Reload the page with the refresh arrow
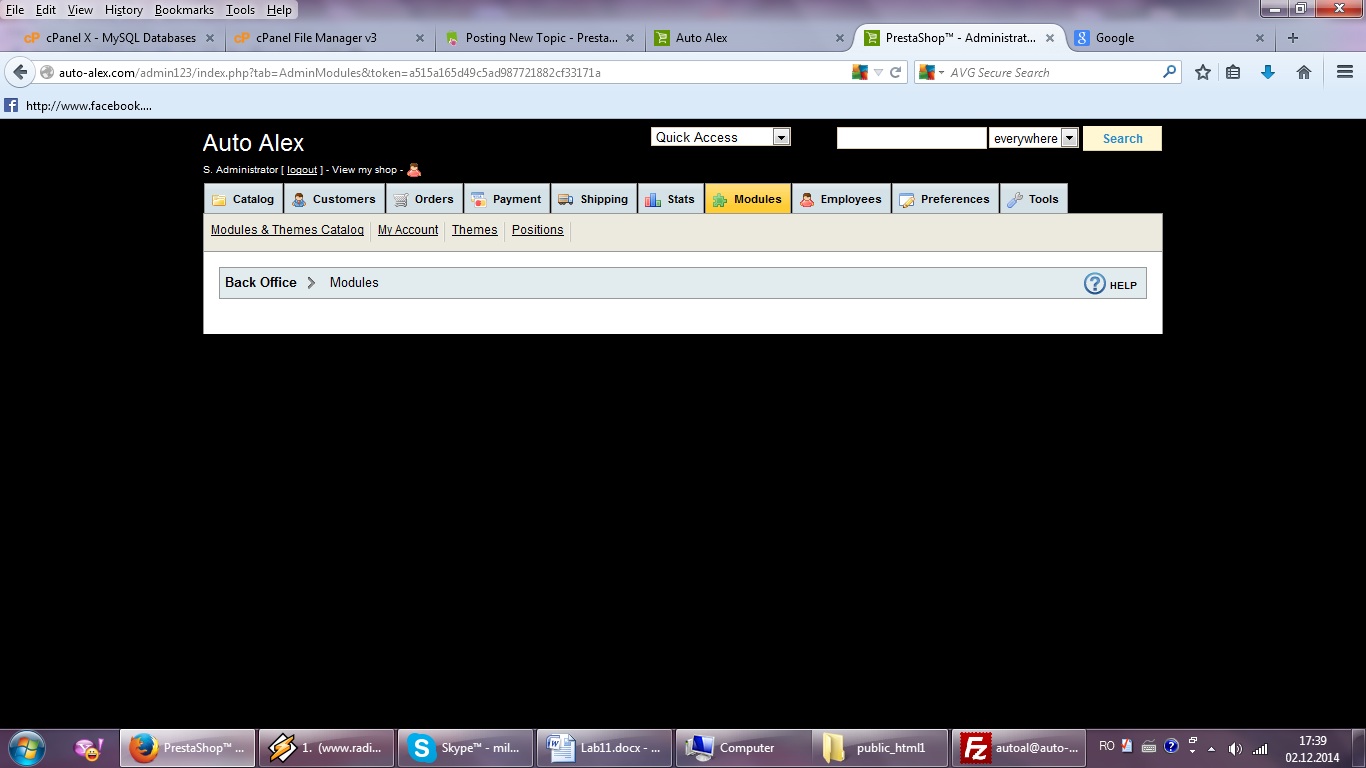This screenshot has width=1366, height=768. pos(896,72)
